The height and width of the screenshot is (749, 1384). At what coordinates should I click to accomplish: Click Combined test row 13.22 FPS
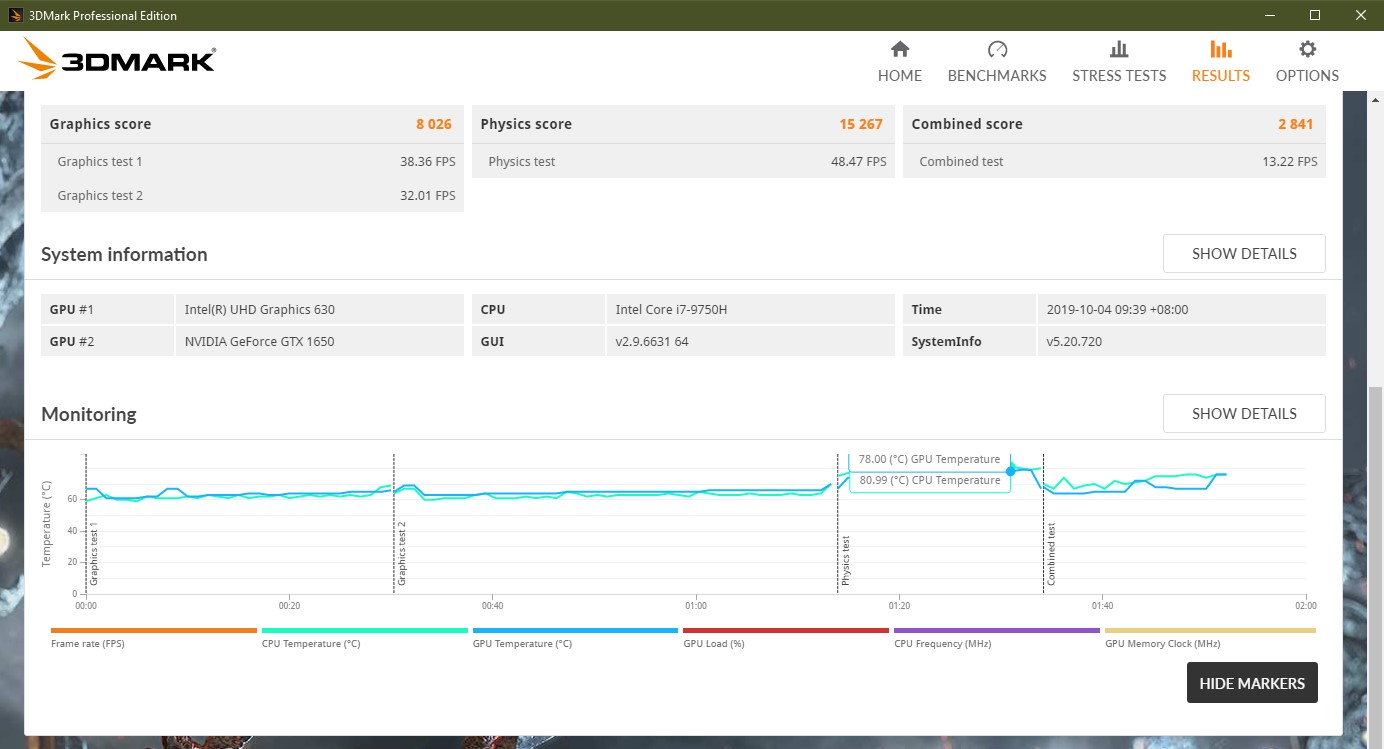(x=1114, y=161)
